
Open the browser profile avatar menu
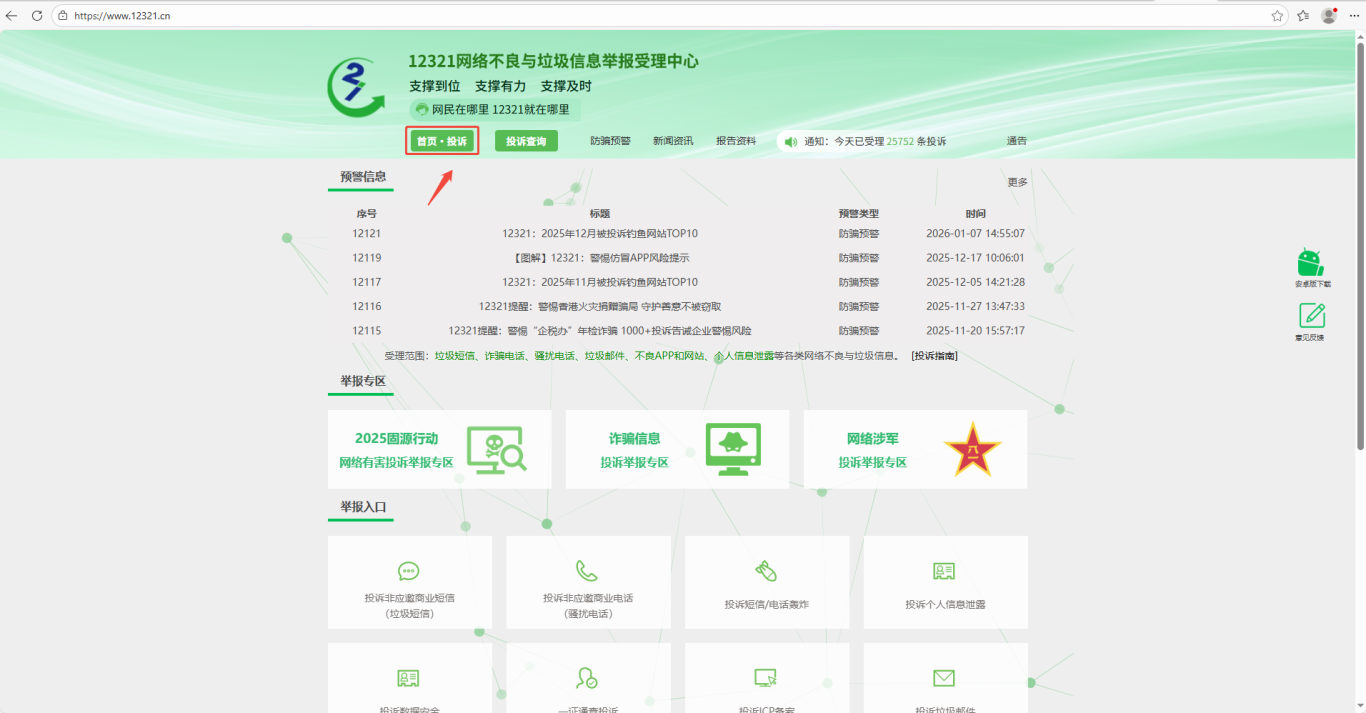tap(1329, 16)
